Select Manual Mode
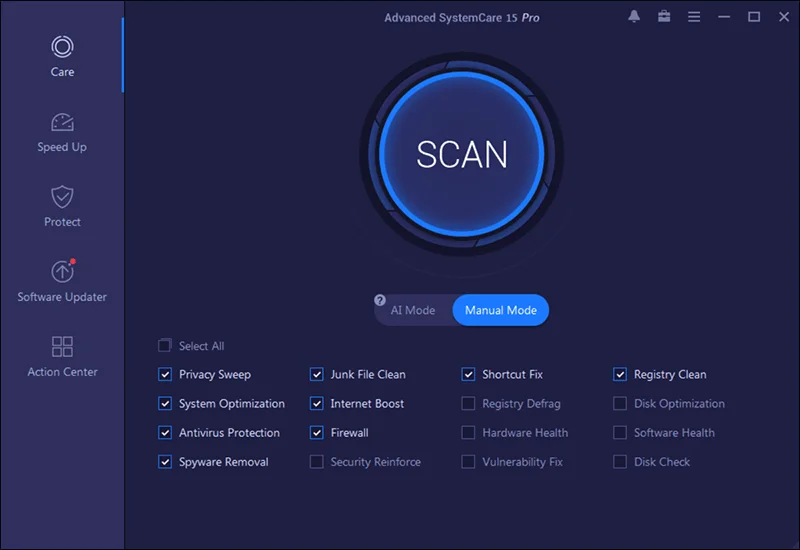 click(500, 310)
